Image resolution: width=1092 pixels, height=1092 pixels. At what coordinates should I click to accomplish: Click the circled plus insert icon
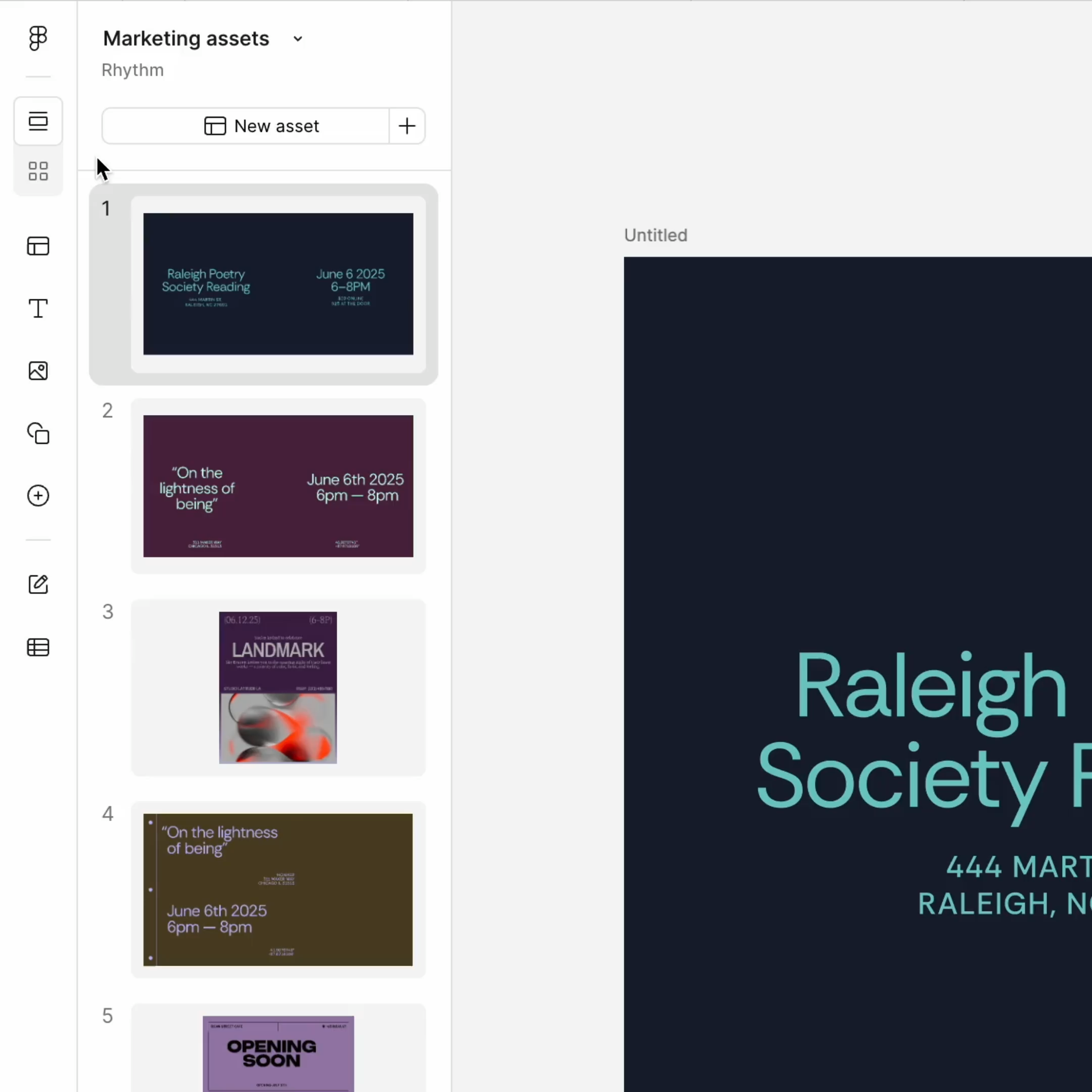coord(38,495)
